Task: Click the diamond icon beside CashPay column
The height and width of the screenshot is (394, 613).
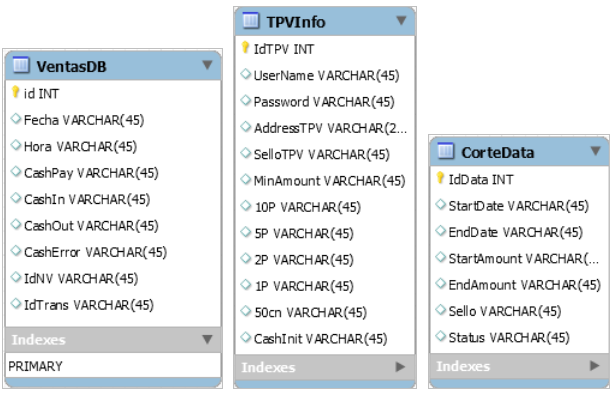Action: [x=16, y=171]
